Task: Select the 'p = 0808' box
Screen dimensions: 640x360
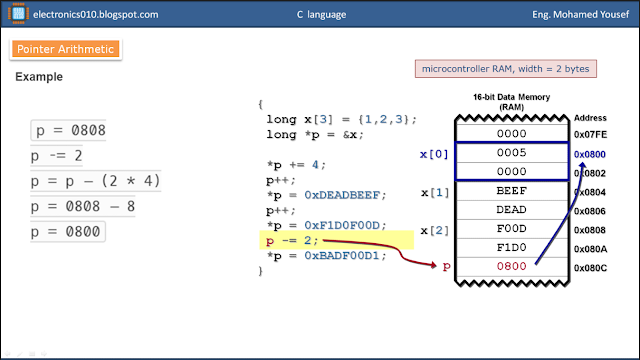Action: pyautogui.click(x=68, y=130)
